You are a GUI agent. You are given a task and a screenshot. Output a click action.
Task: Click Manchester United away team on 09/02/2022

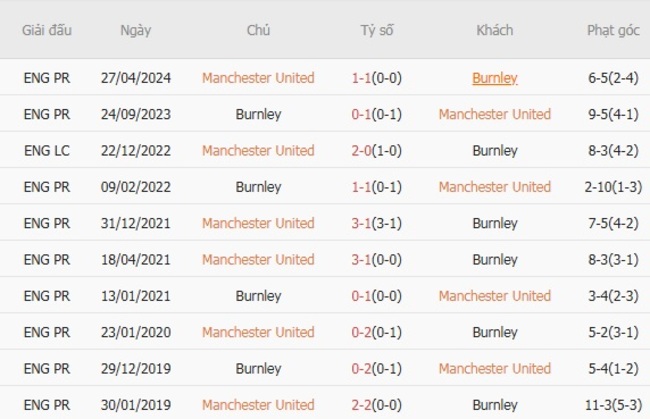(x=494, y=187)
